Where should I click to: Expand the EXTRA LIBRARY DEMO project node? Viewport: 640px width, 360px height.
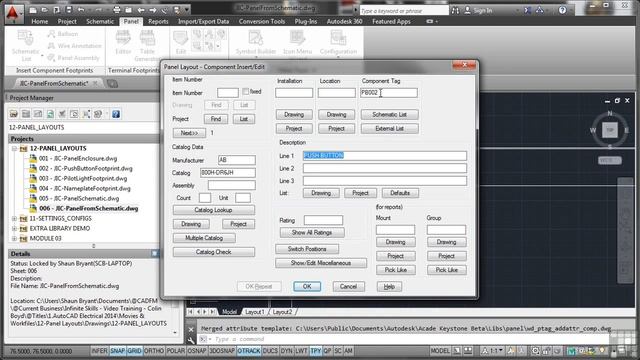(x=14, y=229)
